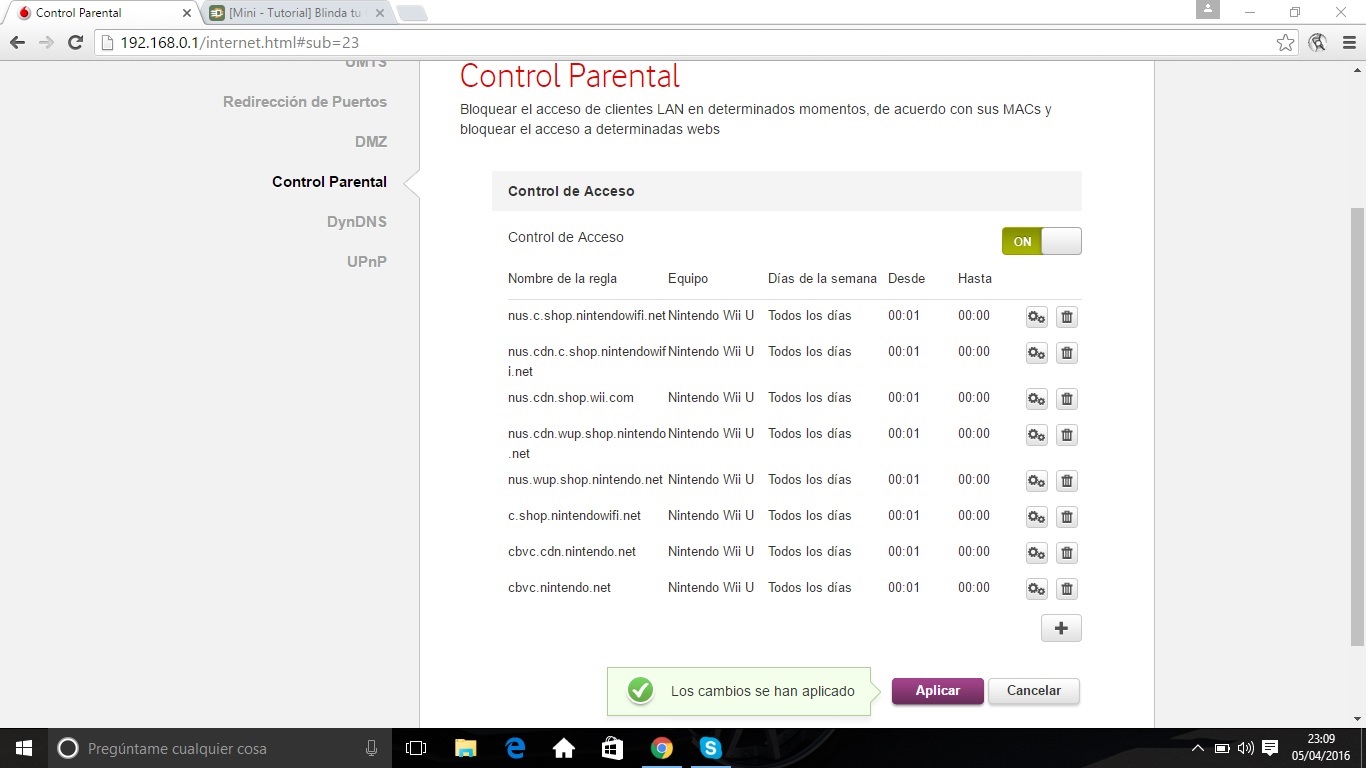Delete the cbvc.cdn.nintendo.net rule

pyautogui.click(x=1067, y=553)
